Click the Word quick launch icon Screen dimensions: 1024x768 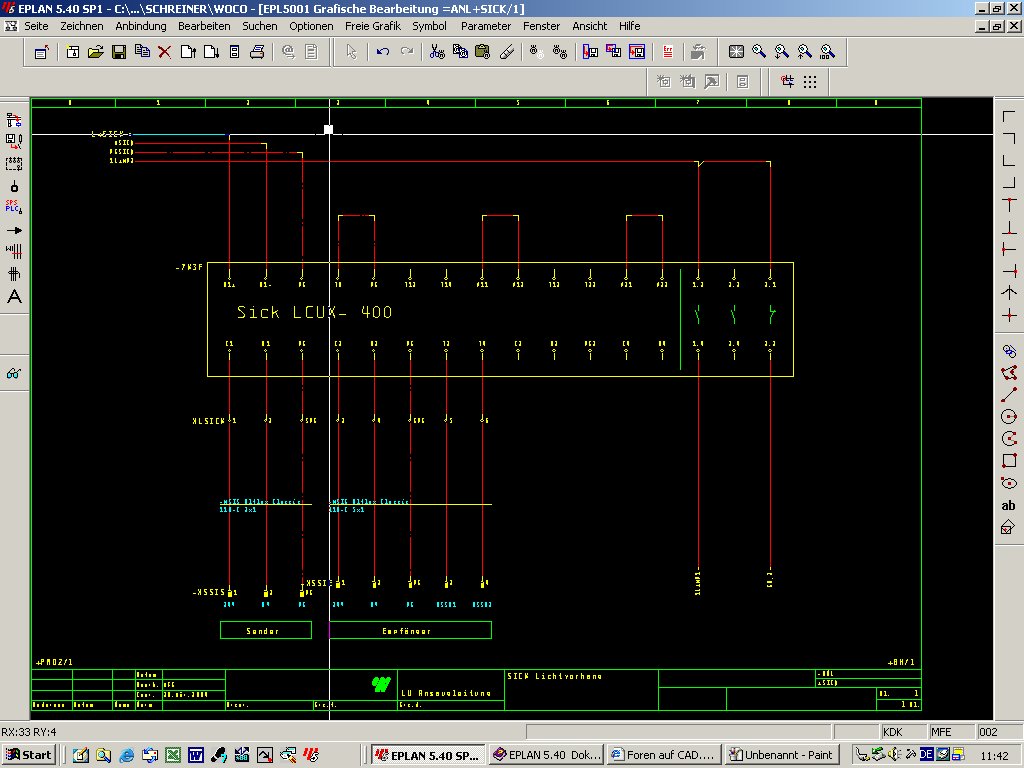[x=196, y=756]
